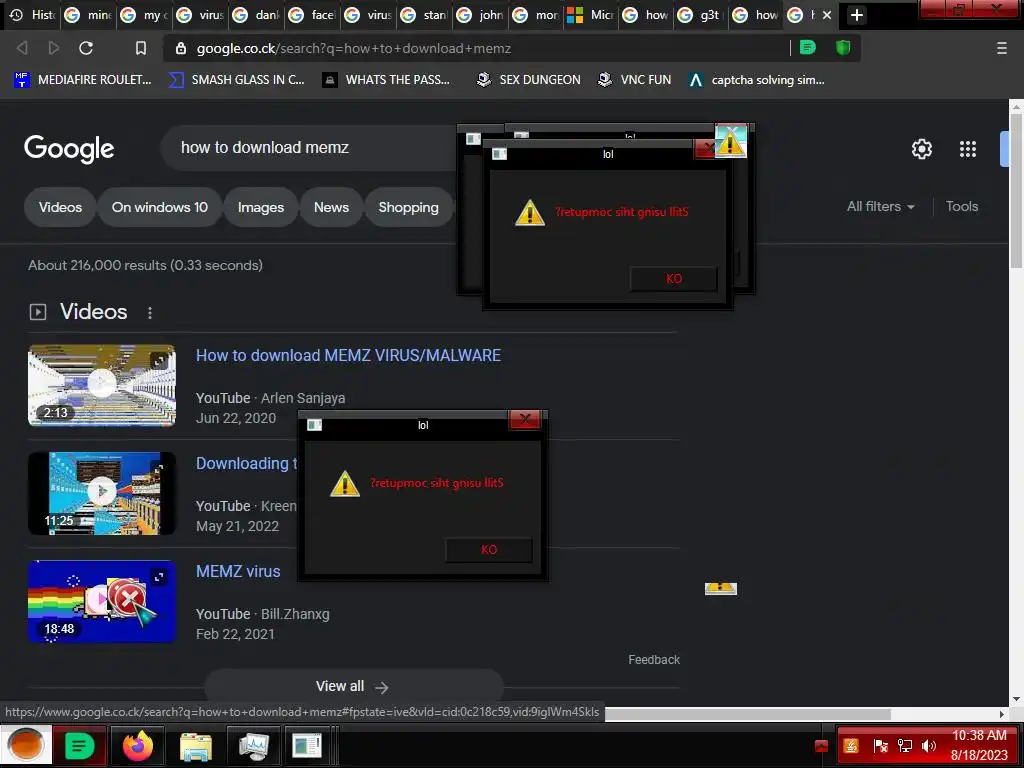Click the address bar URL
1024x768 pixels.
coord(353,48)
